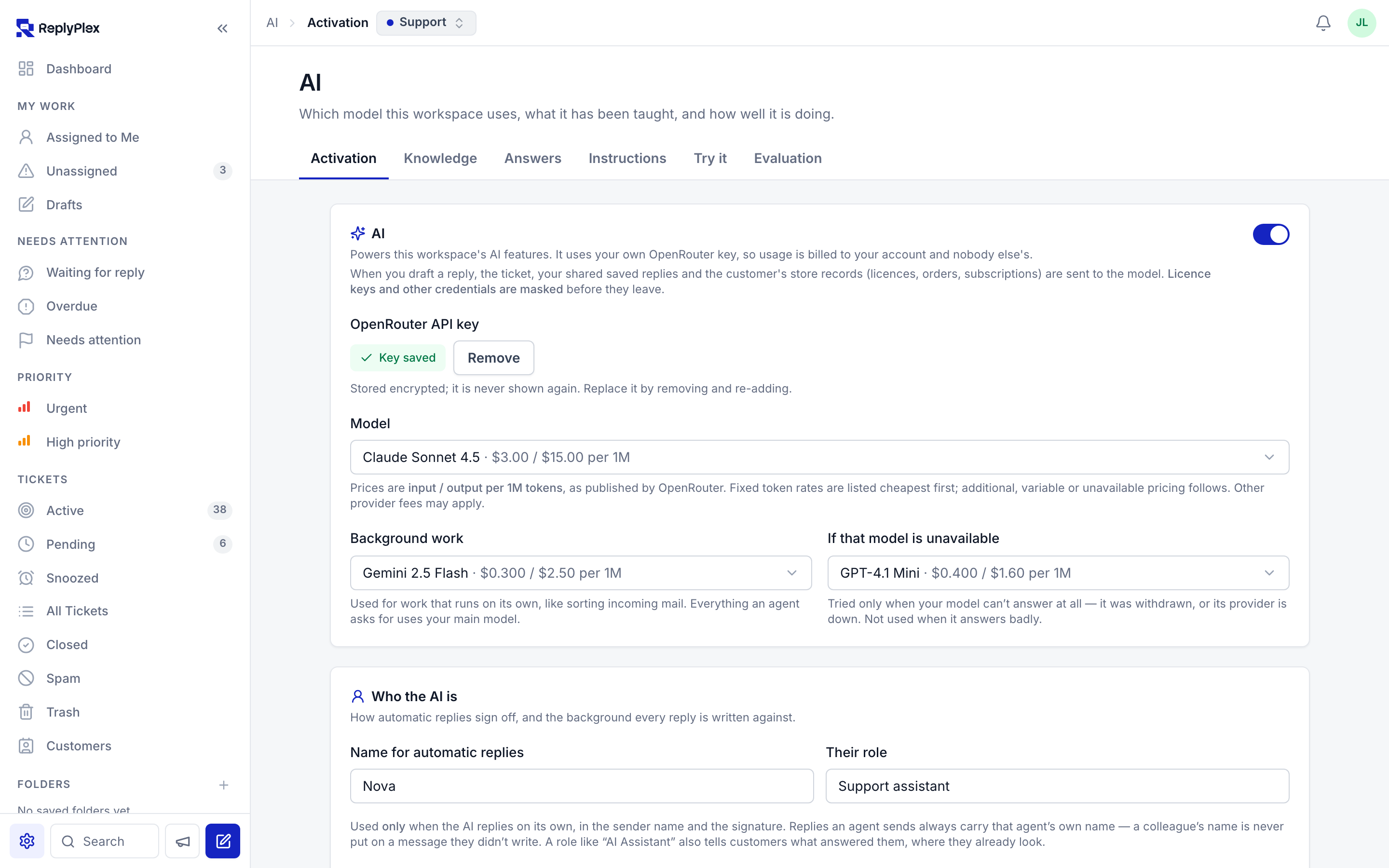Click the Active target icon
The height and width of the screenshot is (868, 1389).
coord(26,510)
